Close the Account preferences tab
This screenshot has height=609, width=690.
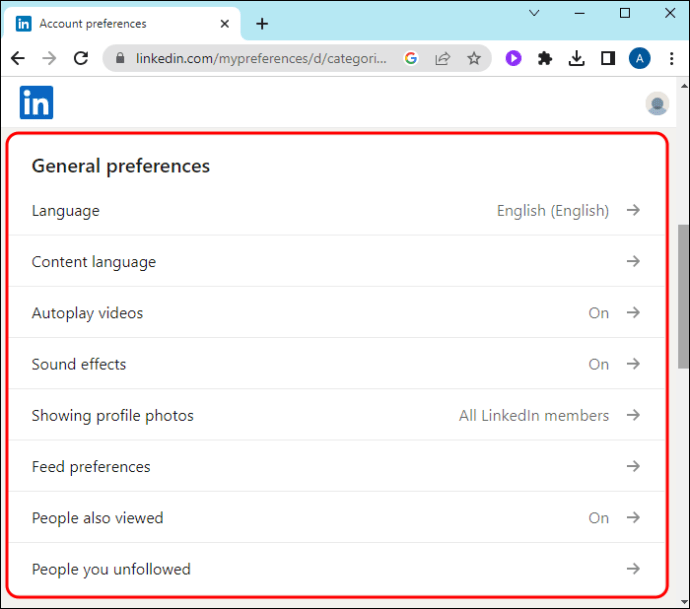point(224,24)
